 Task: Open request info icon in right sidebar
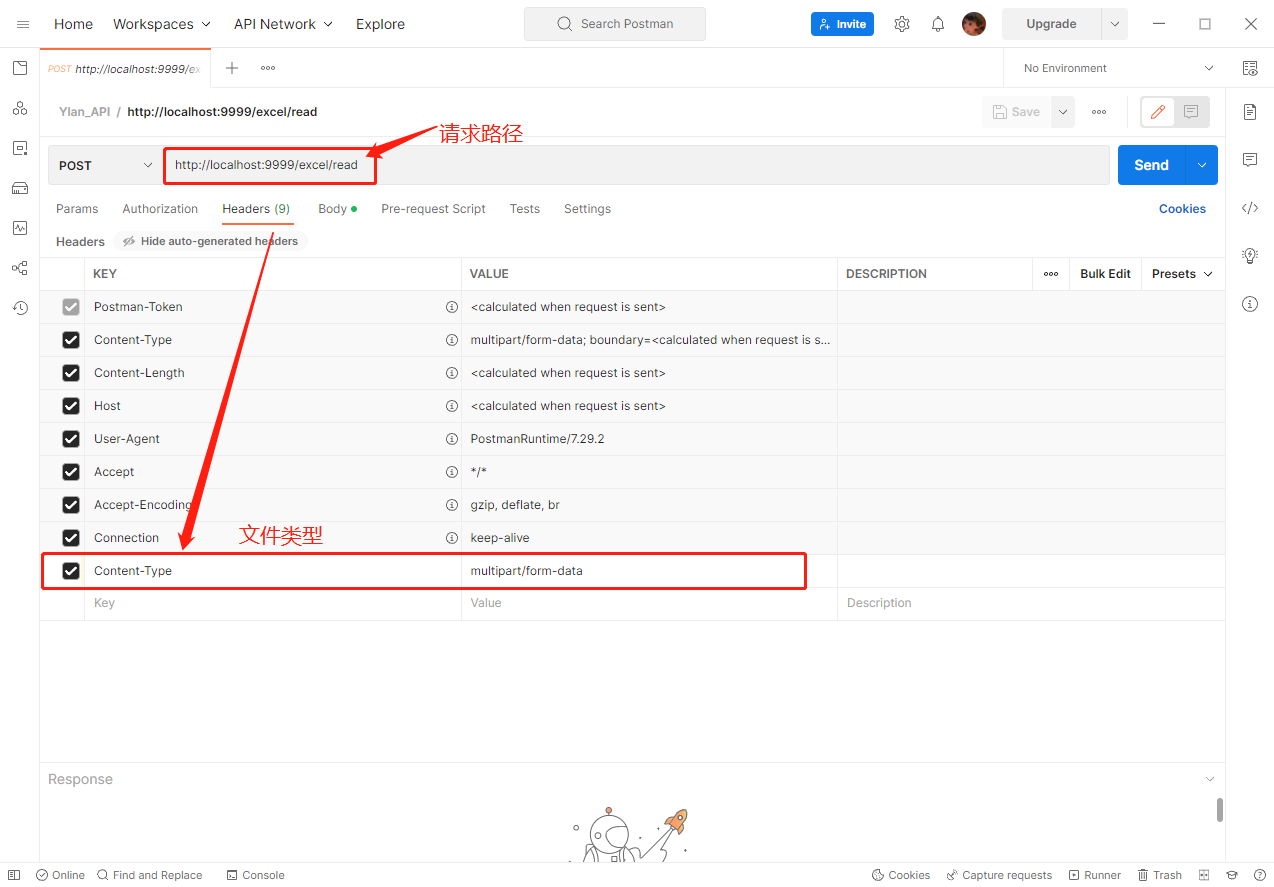tap(1250, 304)
